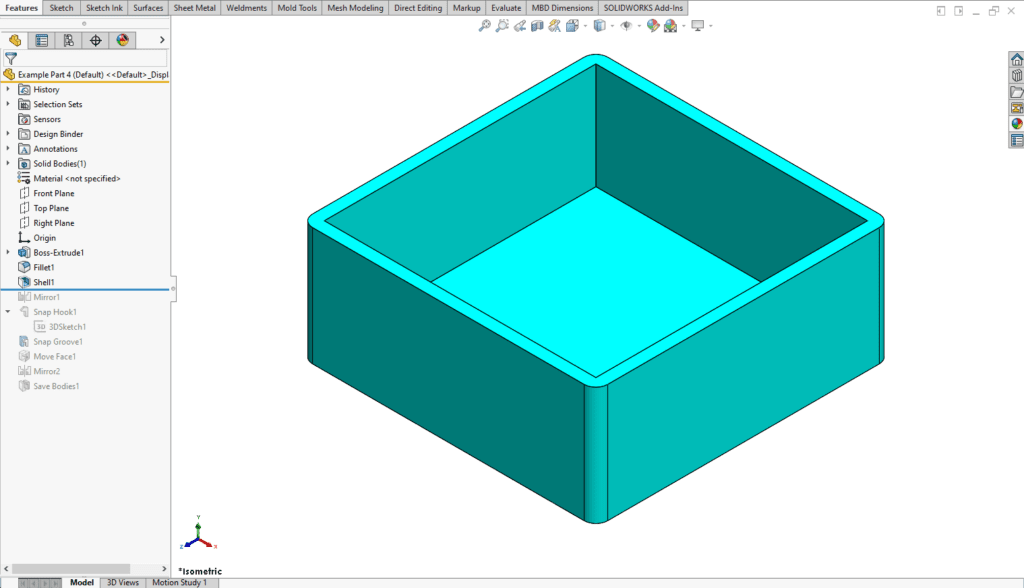Viewport: 1024px width, 588px height.
Task: Click the Section View icon in view toolbar
Action: [538, 26]
